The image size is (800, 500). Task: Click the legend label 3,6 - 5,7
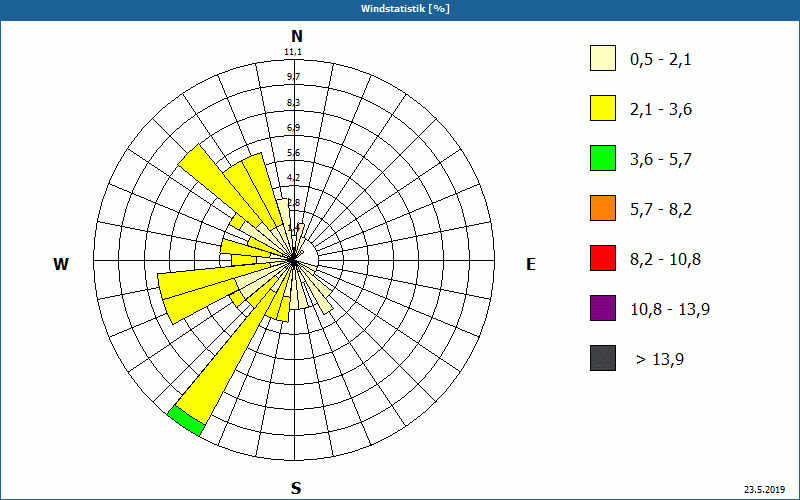pyautogui.click(x=661, y=160)
